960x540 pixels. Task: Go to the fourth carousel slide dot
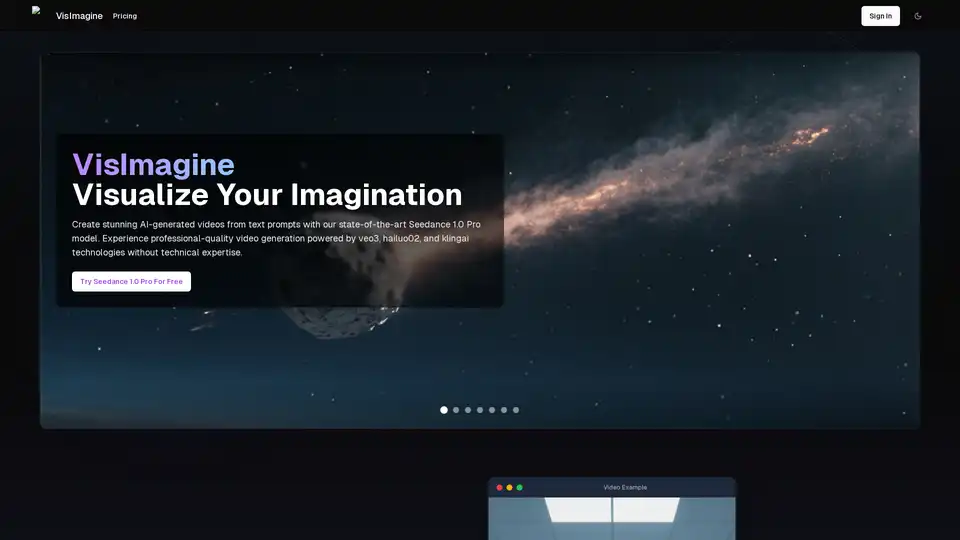pos(480,410)
